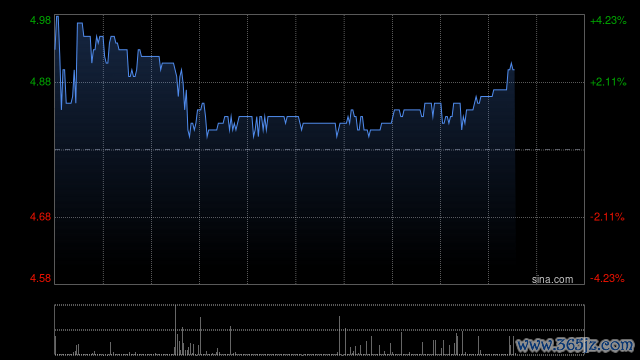This screenshot has width=640, height=360.
Task: Click the +4.23% percentage label
Action: (608, 20)
